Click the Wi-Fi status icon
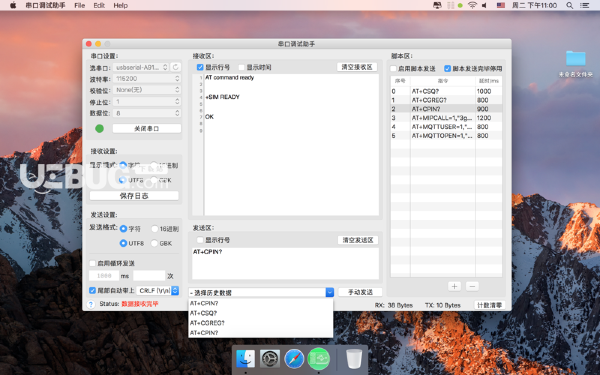Image resolution: width=600 pixels, height=375 pixels. [473, 5]
